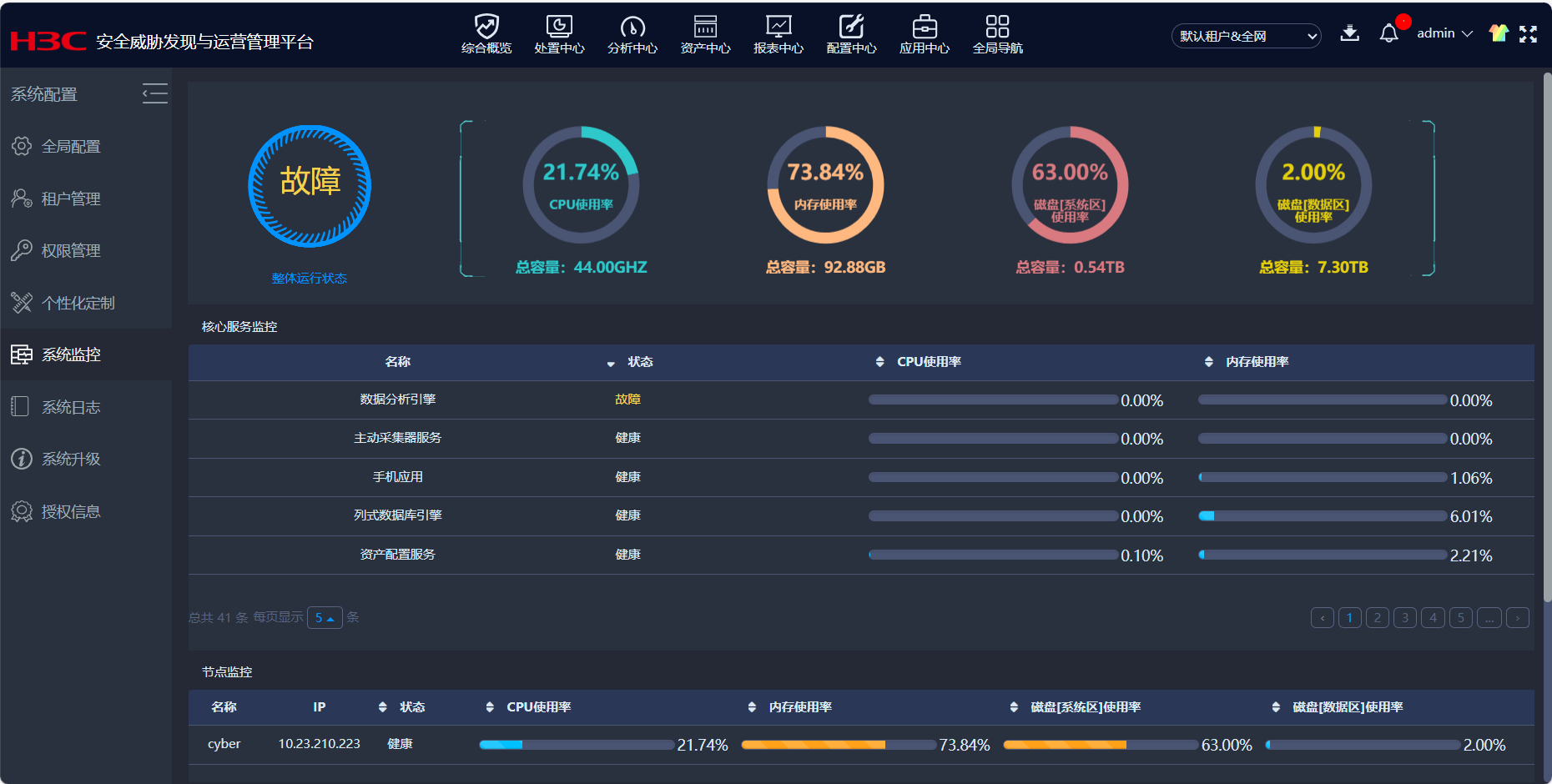Image resolution: width=1552 pixels, height=784 pixels.
Task: Open the 综合概览 overview icon
Action: point(486,26)
